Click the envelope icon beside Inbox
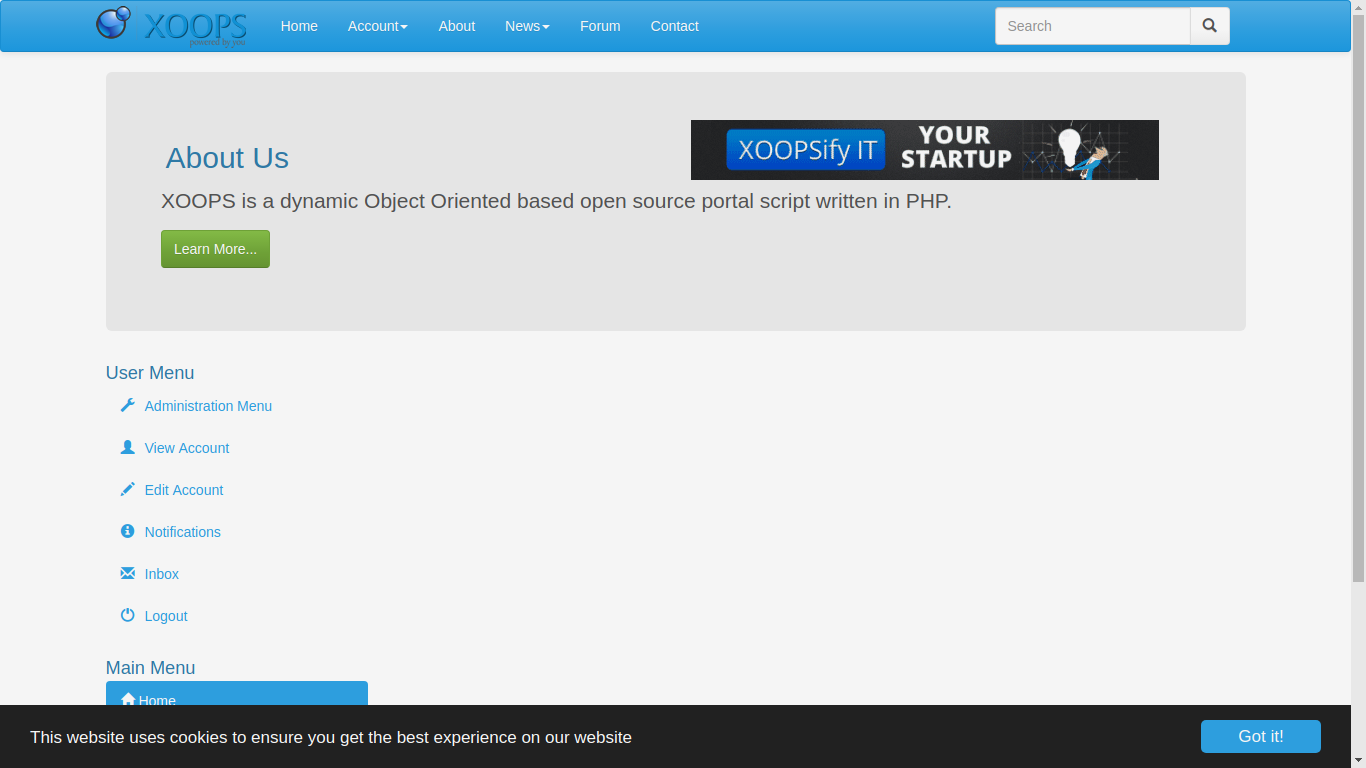1366x768 pixels. pos(127,573)
